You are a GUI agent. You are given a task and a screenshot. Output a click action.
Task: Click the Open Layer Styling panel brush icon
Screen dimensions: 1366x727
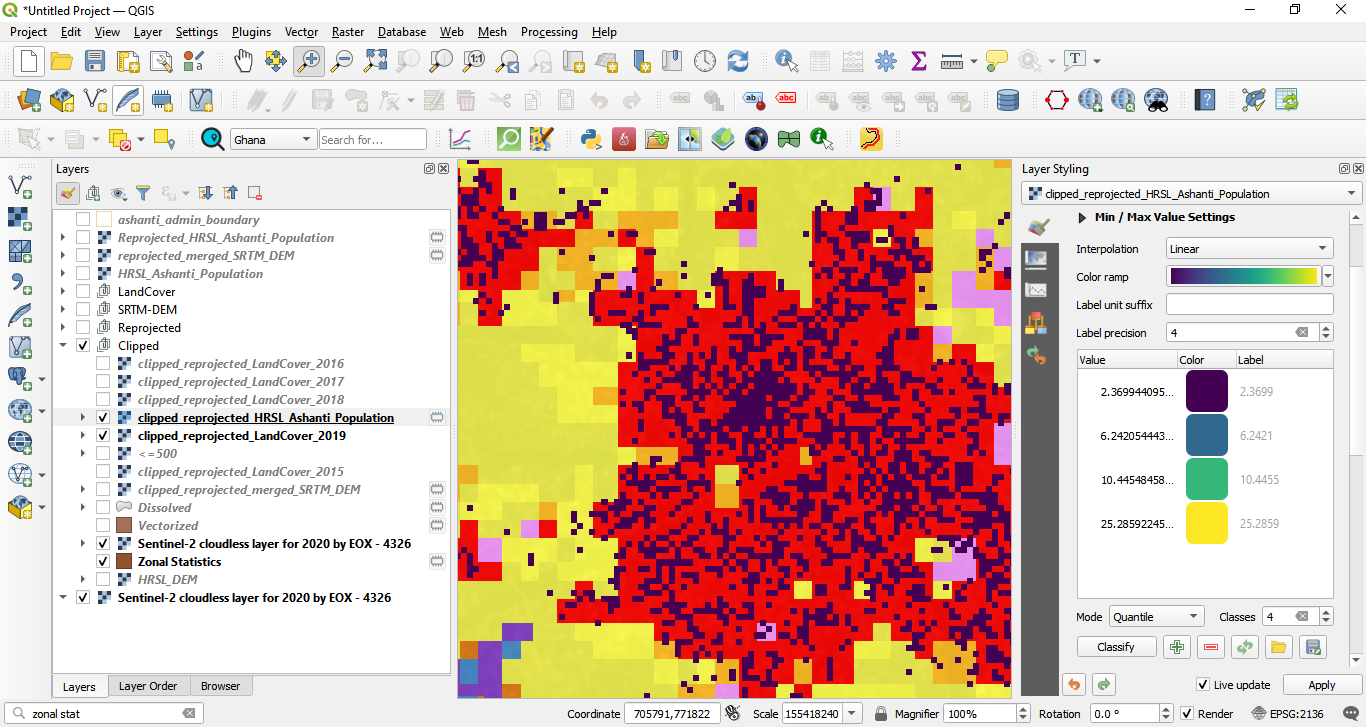(68, 193)
